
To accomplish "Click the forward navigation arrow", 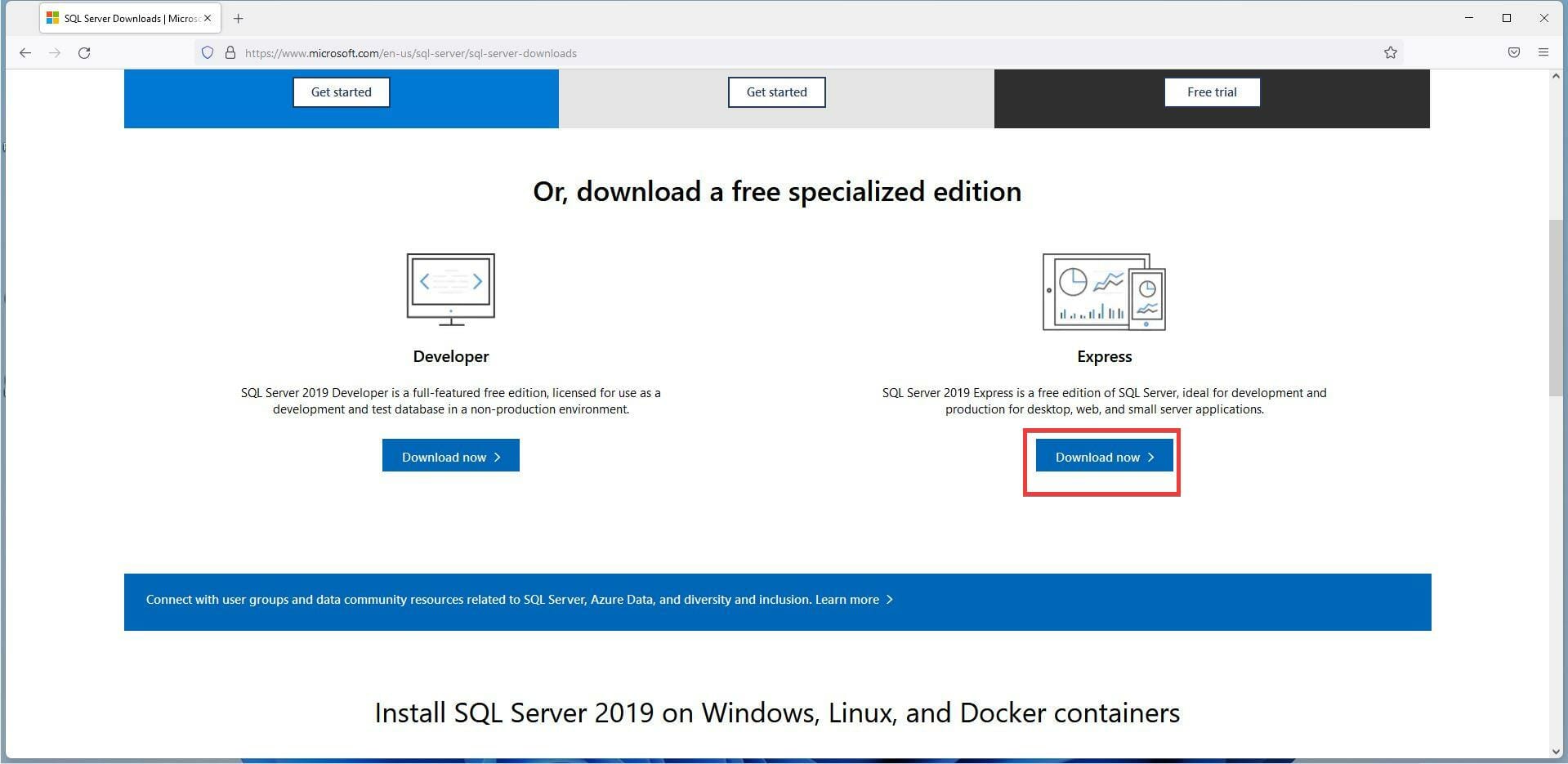I will [x=55, y=52].
